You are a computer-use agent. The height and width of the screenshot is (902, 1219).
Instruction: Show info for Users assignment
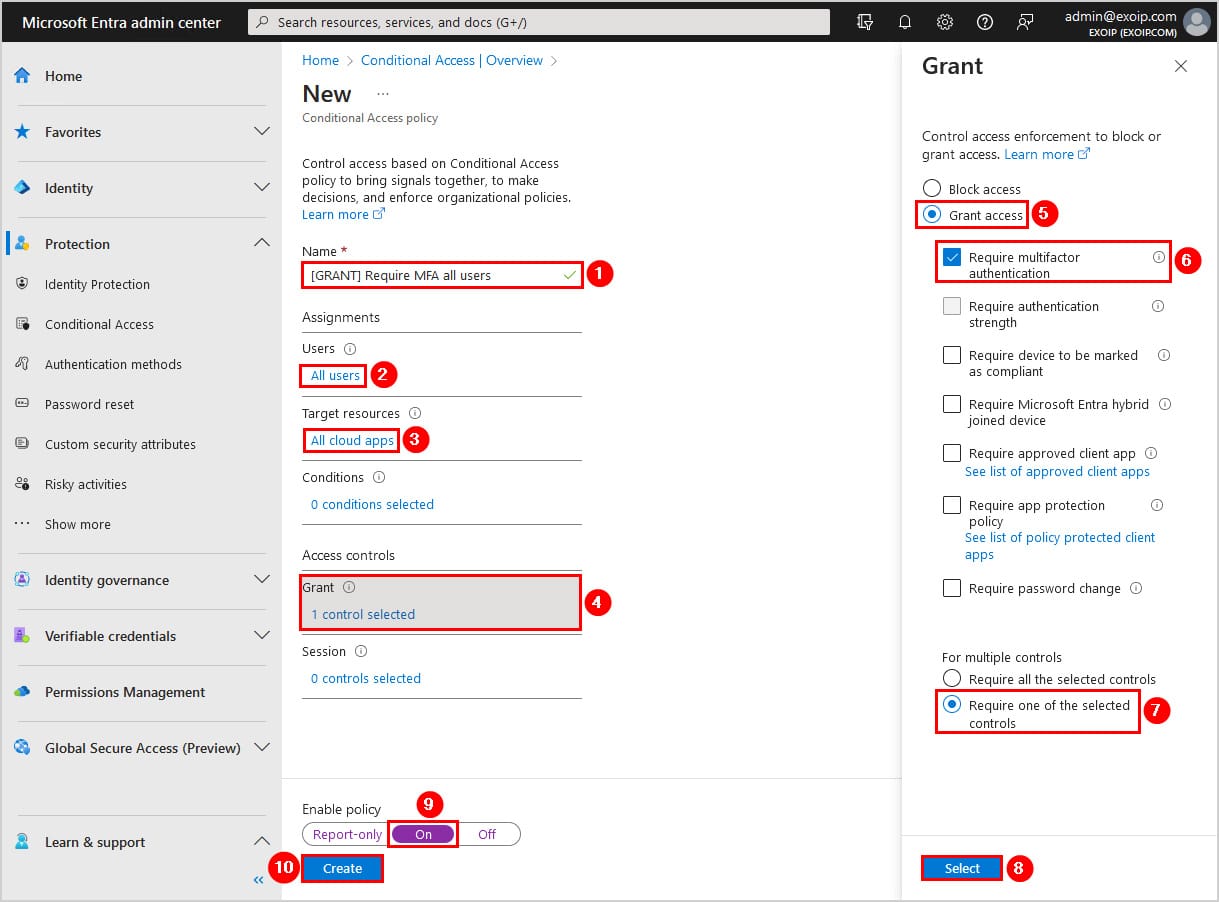point(350,349)
